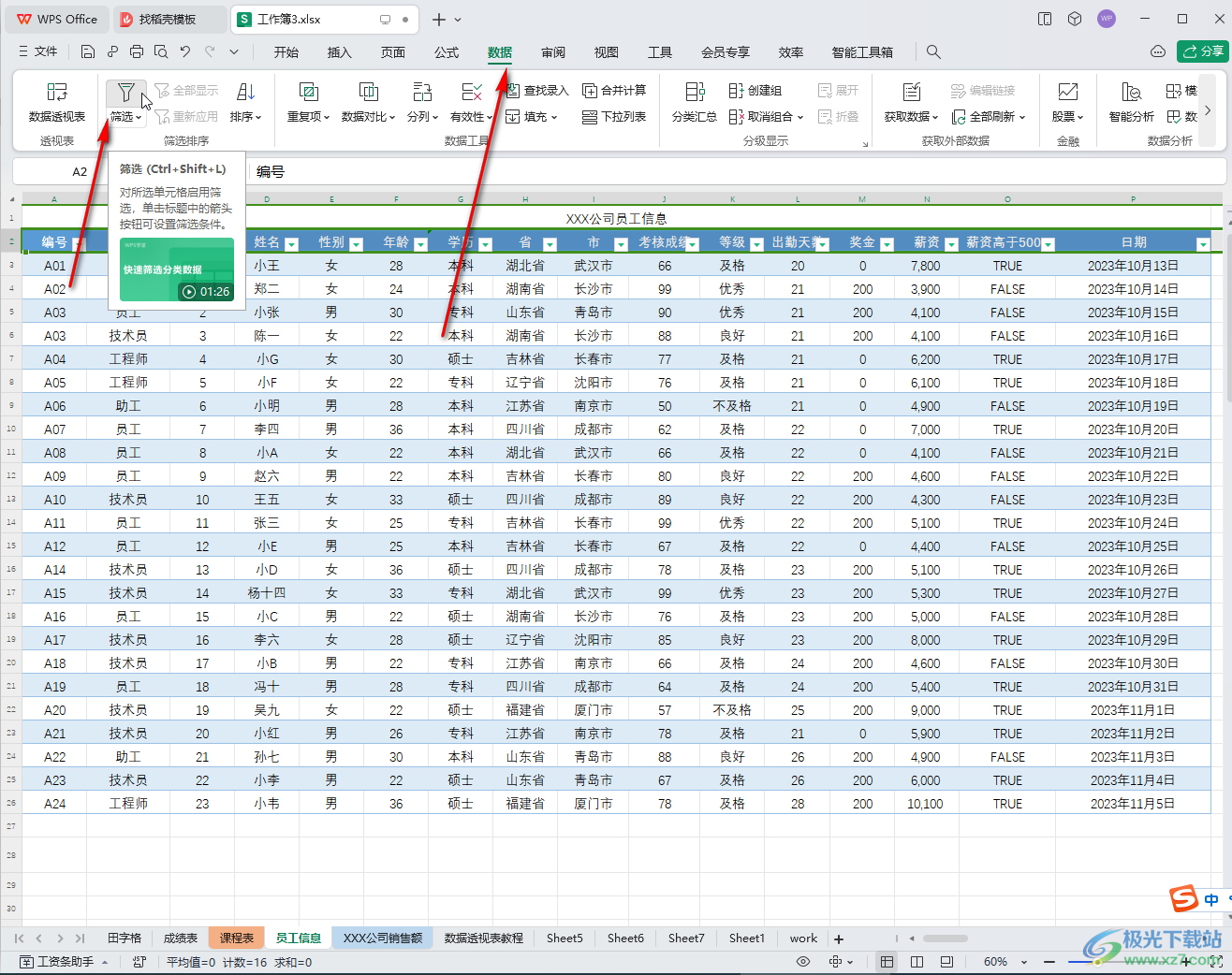Image resolution: width=1232 pixels, height=975 pixels.
Task: Click the save icon in quick toolbar
Action: coord(88,52)
